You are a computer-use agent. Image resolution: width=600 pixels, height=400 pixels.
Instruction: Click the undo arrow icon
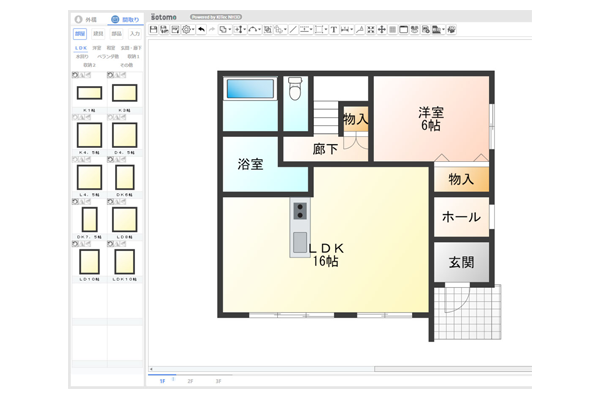201,30
